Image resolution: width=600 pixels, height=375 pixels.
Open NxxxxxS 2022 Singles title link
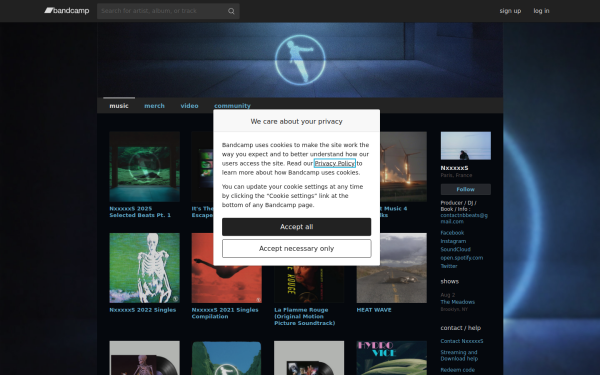coord(143,310)
